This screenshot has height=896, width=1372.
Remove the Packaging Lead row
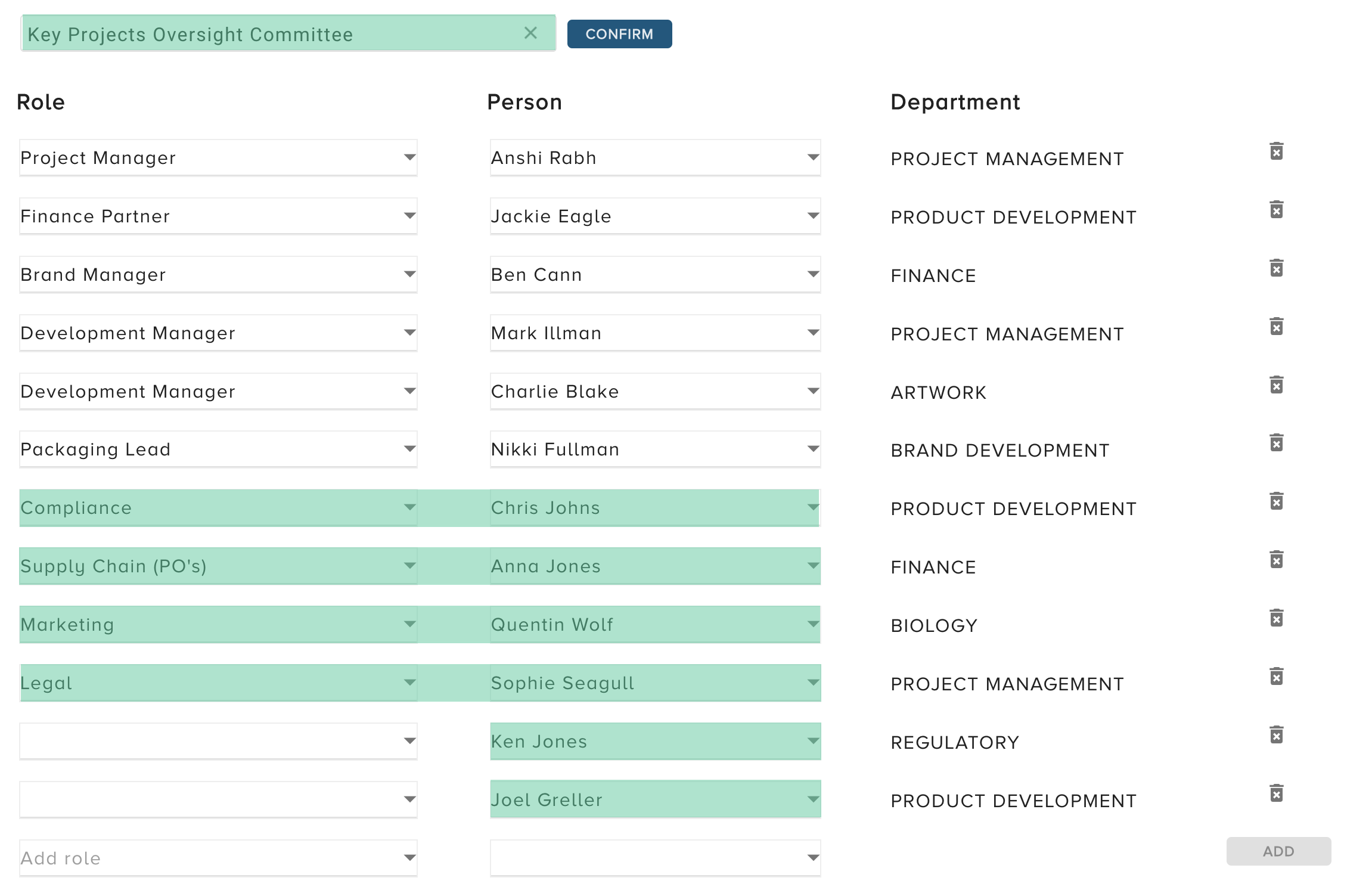(x=1276, y=443)
